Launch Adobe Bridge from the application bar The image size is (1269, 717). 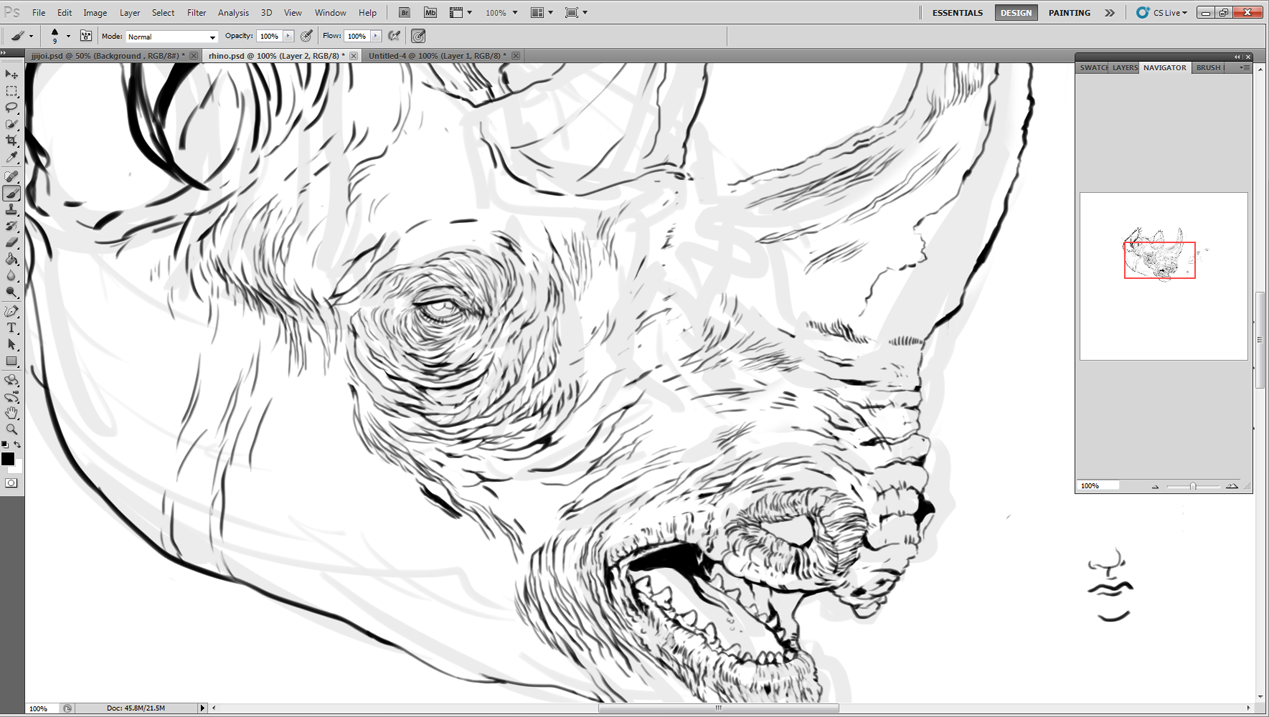(x=404, y=13)
